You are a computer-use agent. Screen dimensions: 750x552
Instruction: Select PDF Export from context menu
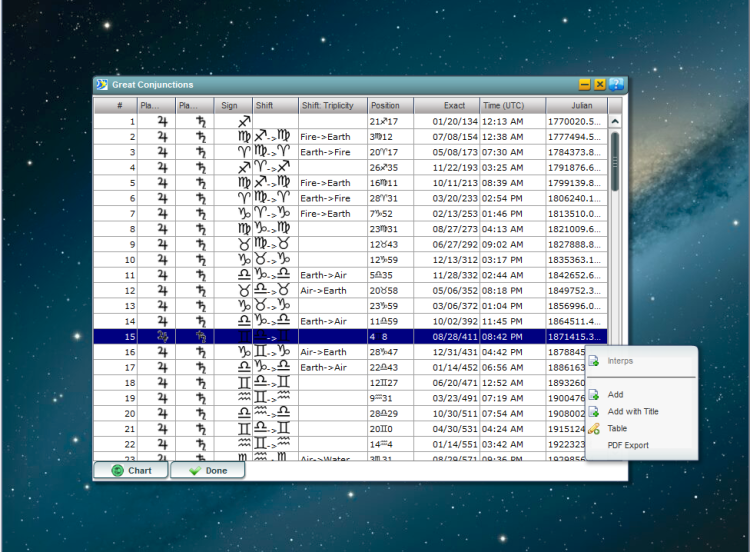pyautogui.click(x=628, y=445)
